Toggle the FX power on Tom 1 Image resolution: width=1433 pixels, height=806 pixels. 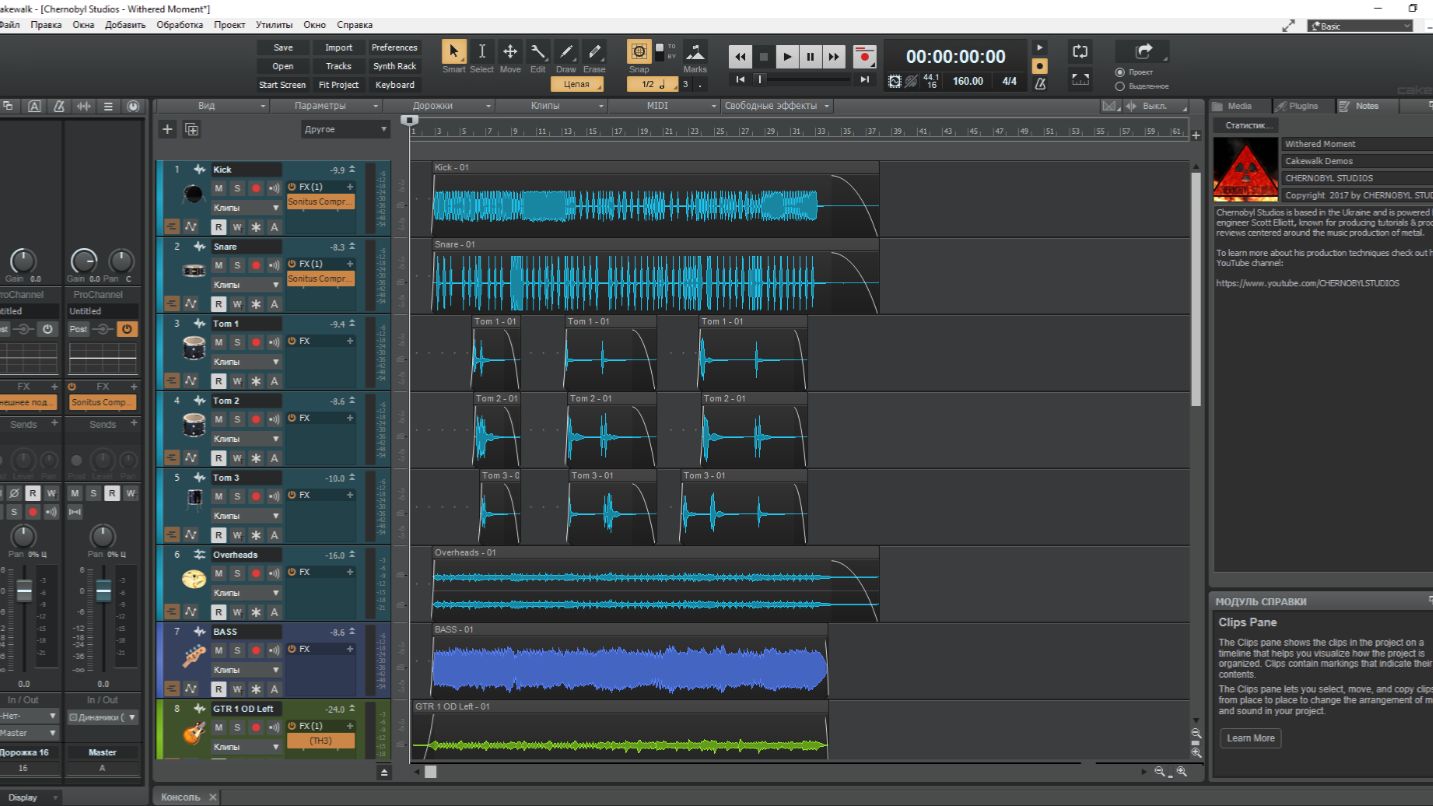(x=292, y=341)
